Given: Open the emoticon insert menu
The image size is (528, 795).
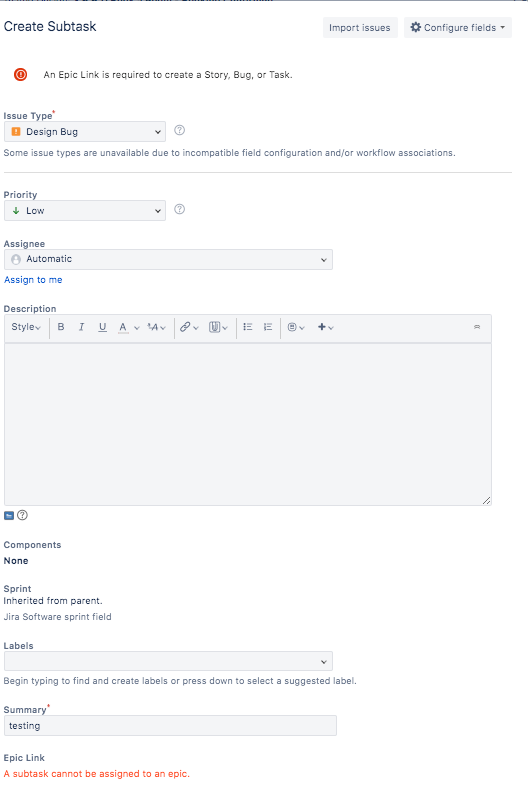Looking at the screenshot, I should 296,327.
